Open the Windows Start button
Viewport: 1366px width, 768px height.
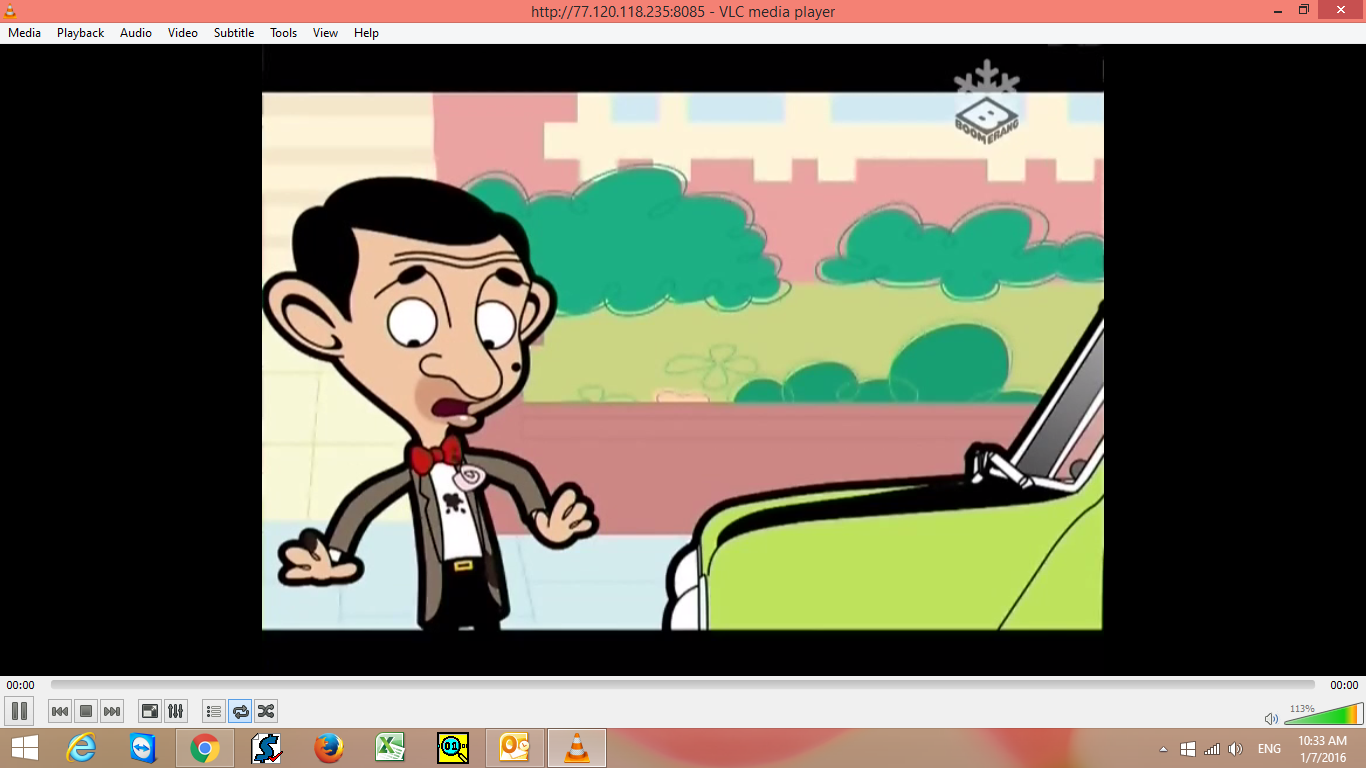[25, 748]
